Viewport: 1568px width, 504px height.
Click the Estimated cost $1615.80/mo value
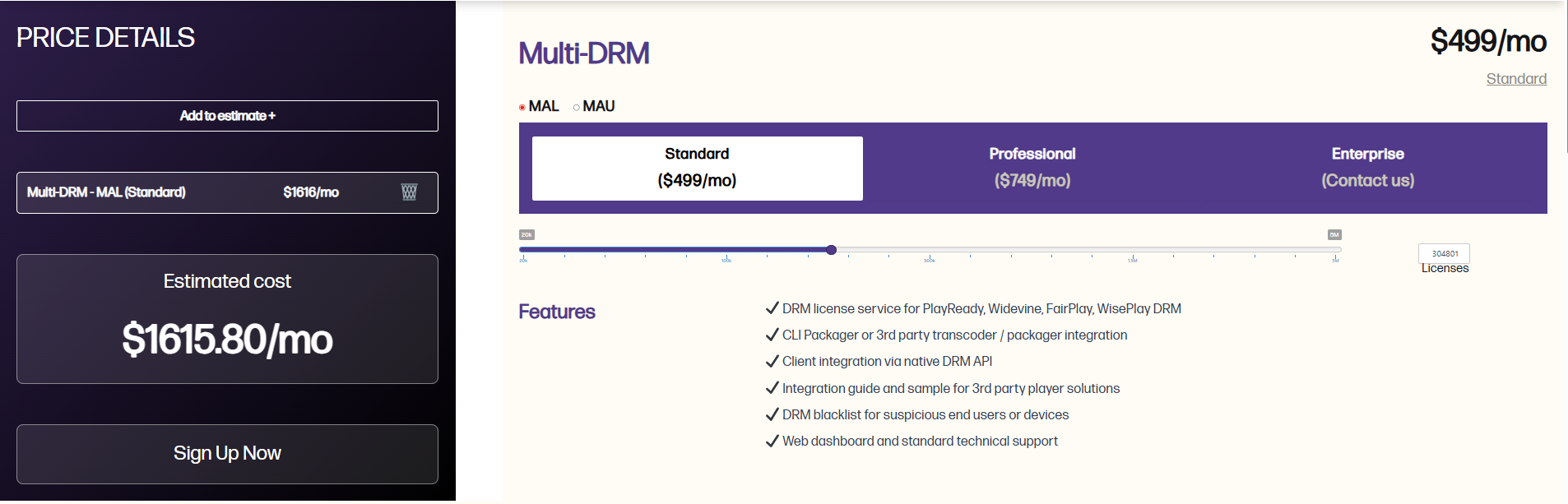[x=227, y=340]
